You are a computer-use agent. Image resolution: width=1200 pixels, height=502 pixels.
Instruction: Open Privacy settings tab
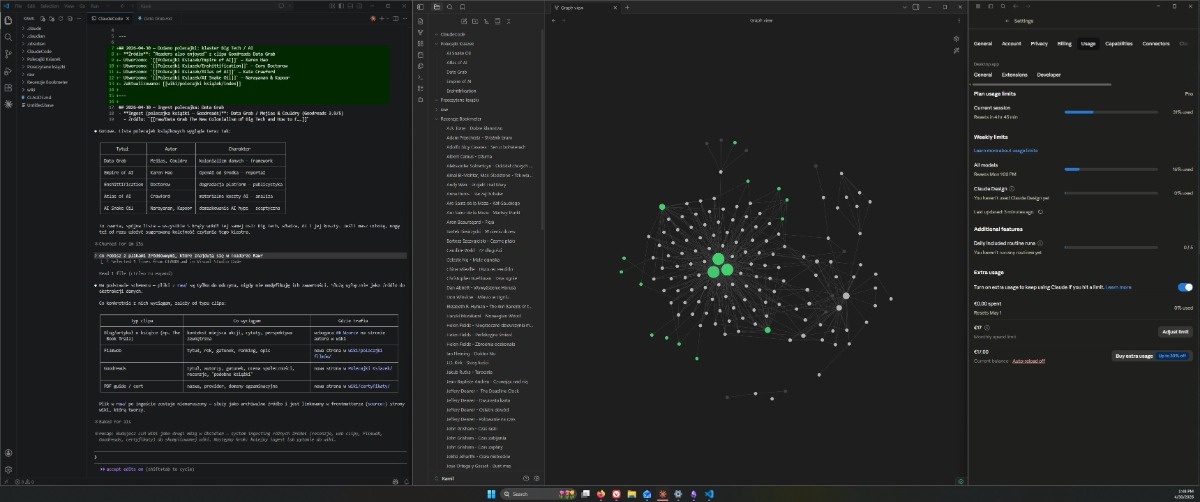tap(1039, 44)
